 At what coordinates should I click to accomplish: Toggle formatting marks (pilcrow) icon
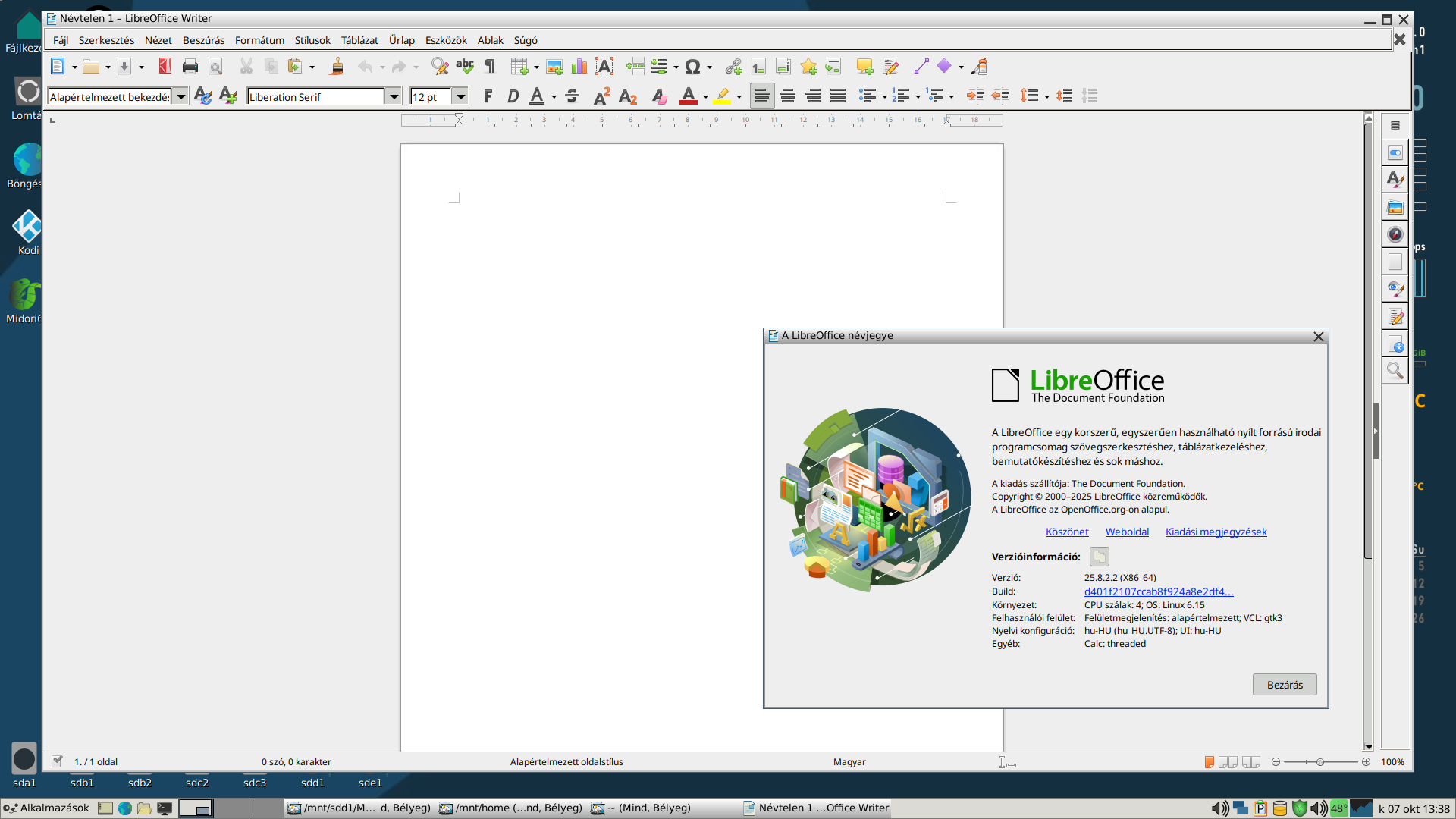(490, 67)
